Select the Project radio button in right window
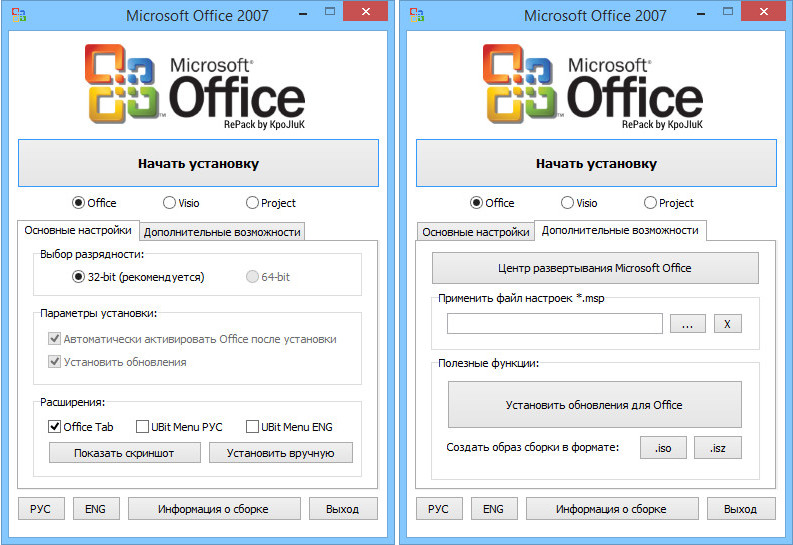 click(x=650, y=203)
